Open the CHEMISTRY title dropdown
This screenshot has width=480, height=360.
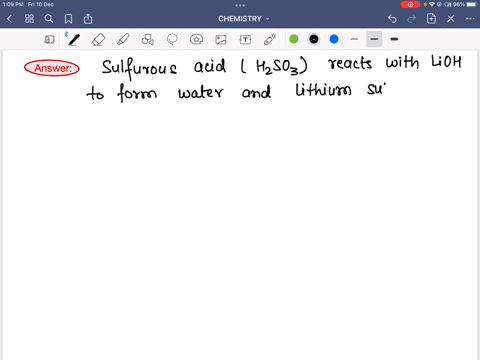point(244,19)
